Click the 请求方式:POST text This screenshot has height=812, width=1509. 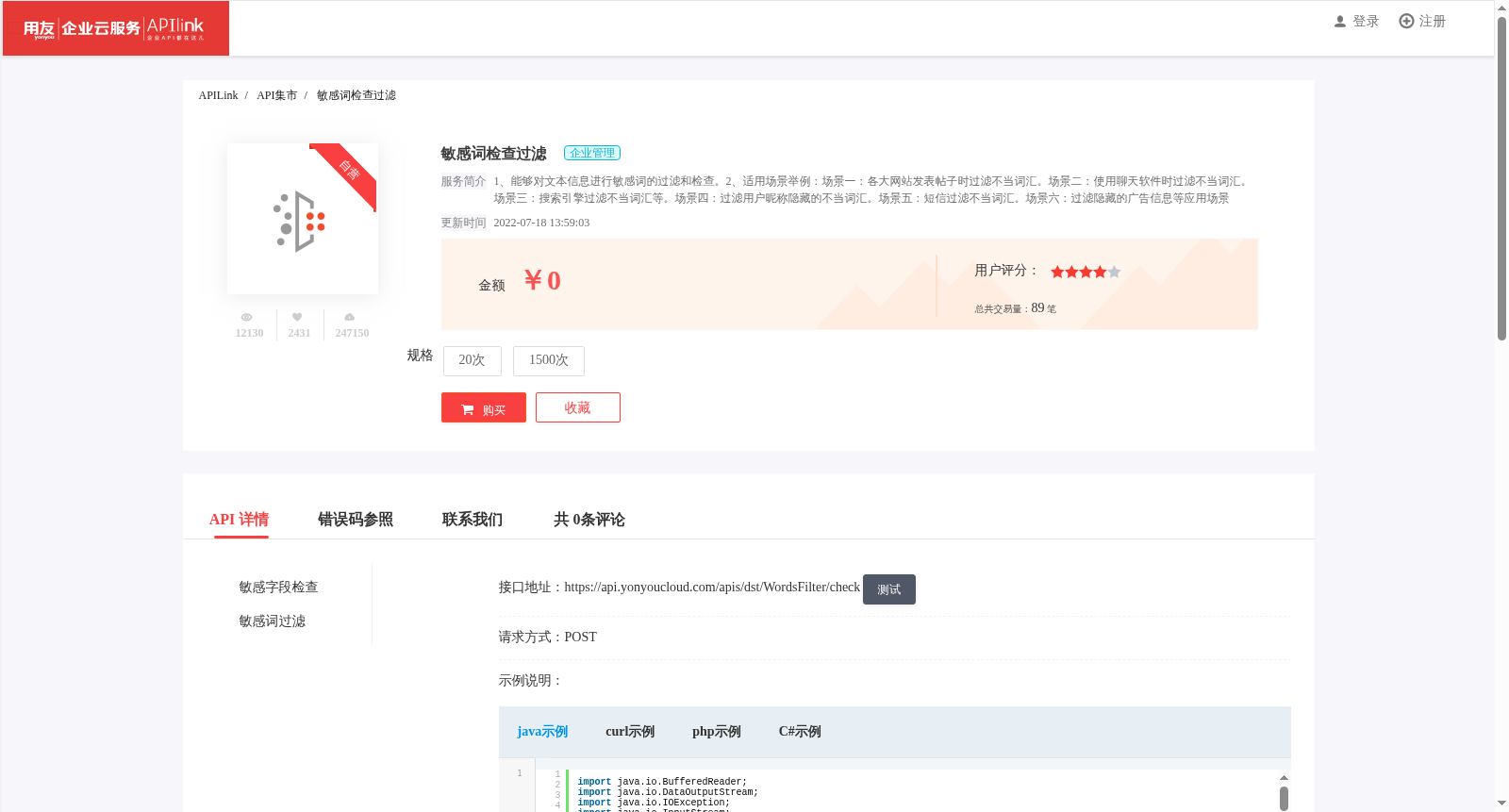[x=548, y=638]
